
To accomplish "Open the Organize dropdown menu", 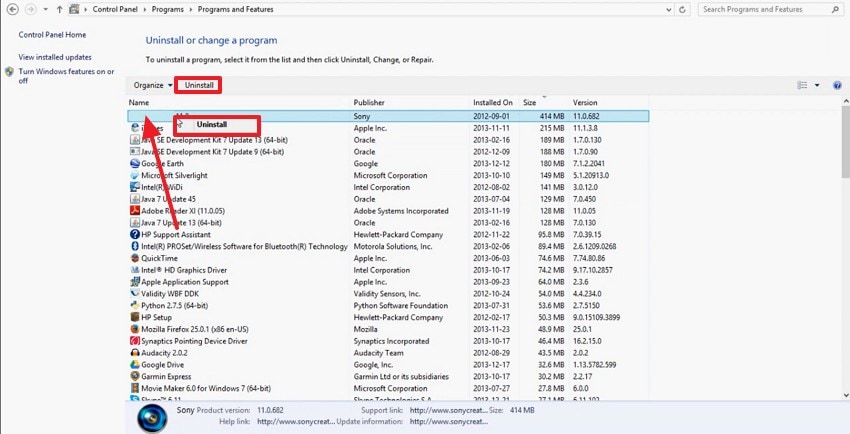I will 153,85.
